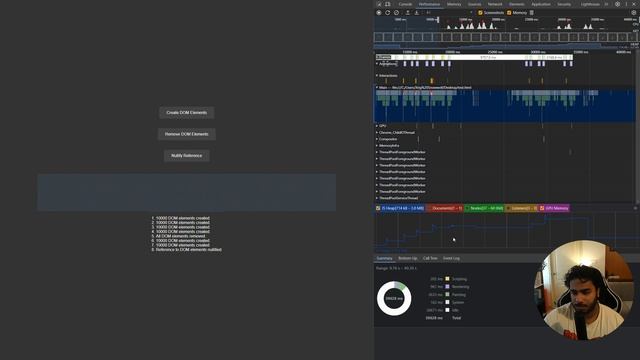
Task: Click the System legend label
Action: click(458, 302)
